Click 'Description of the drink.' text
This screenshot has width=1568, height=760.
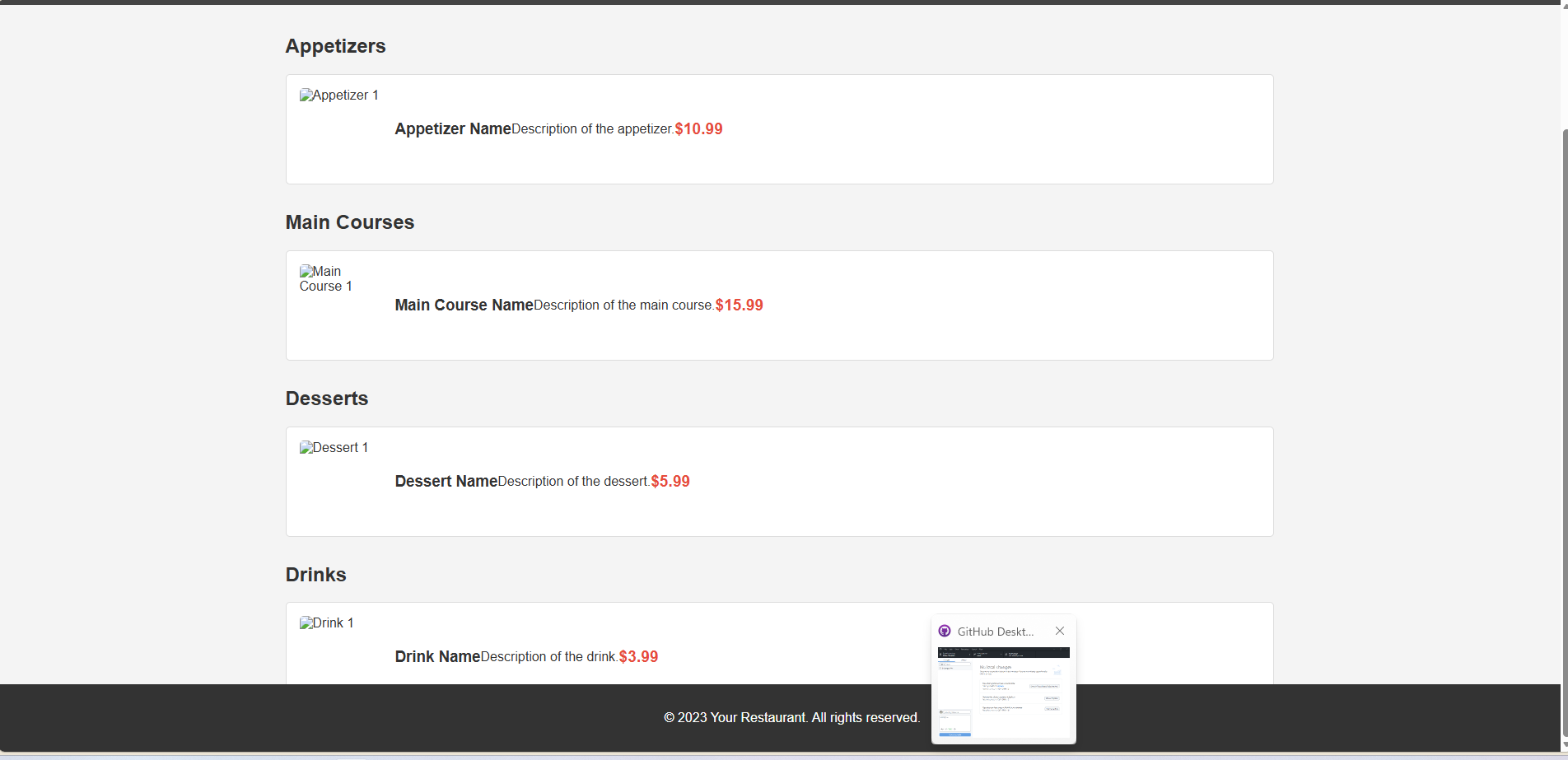[549, 657]
